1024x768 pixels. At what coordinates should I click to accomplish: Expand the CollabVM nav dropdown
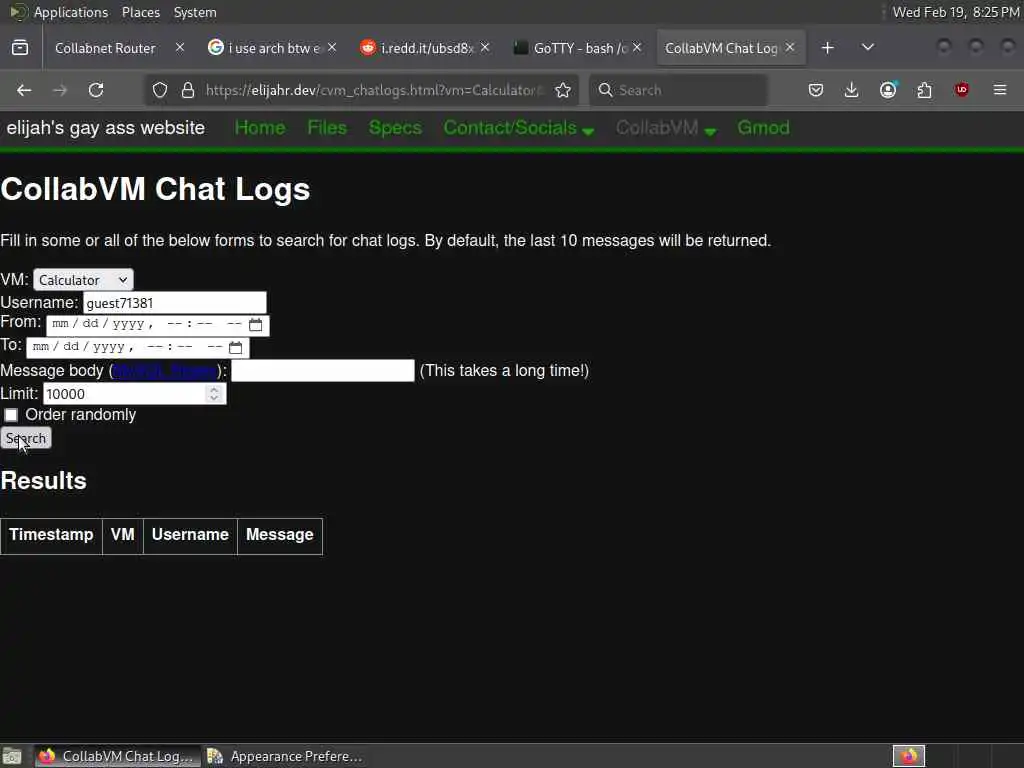(665, 128)
